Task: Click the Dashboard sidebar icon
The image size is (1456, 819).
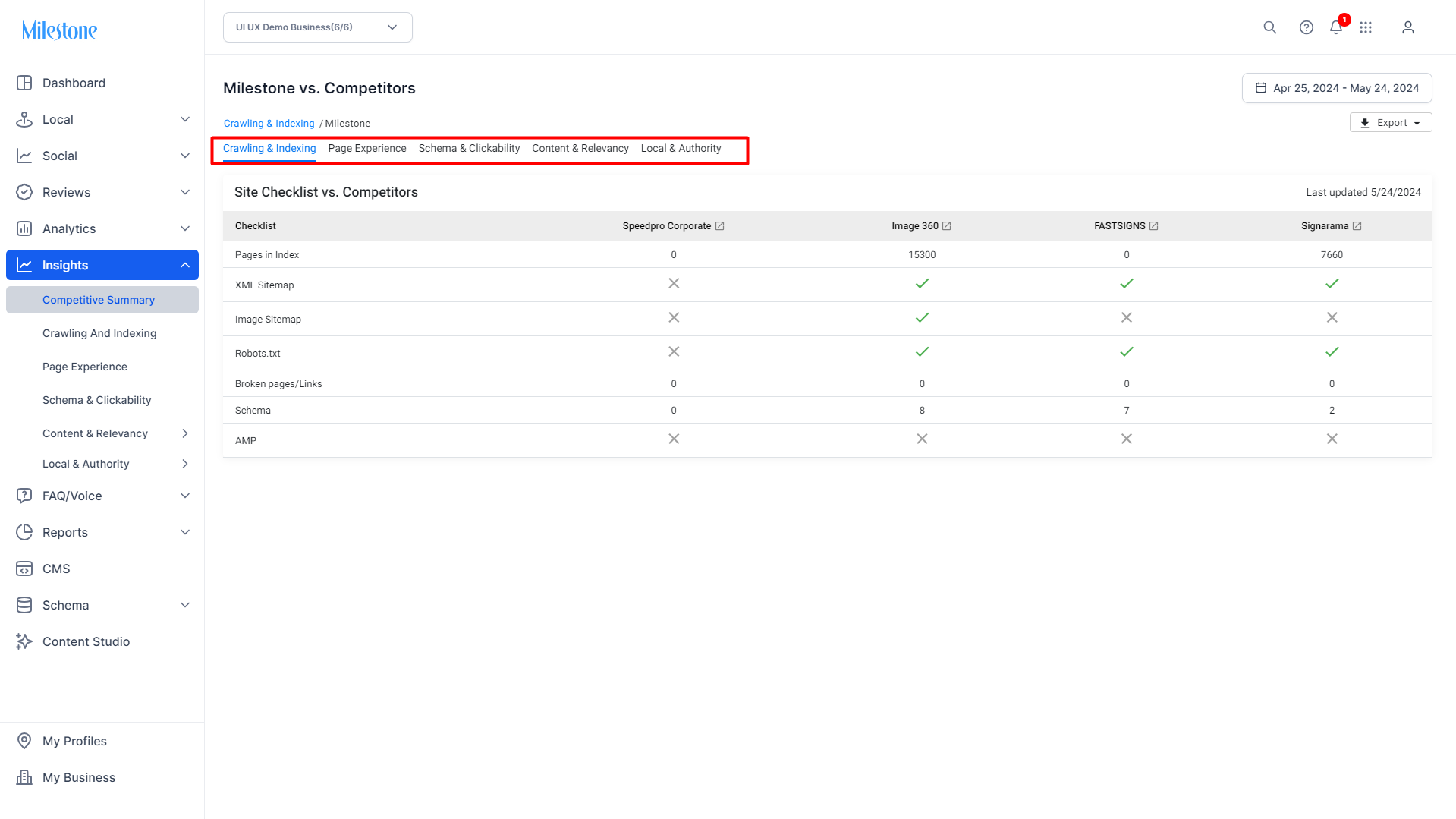Action: click(24, 83)
